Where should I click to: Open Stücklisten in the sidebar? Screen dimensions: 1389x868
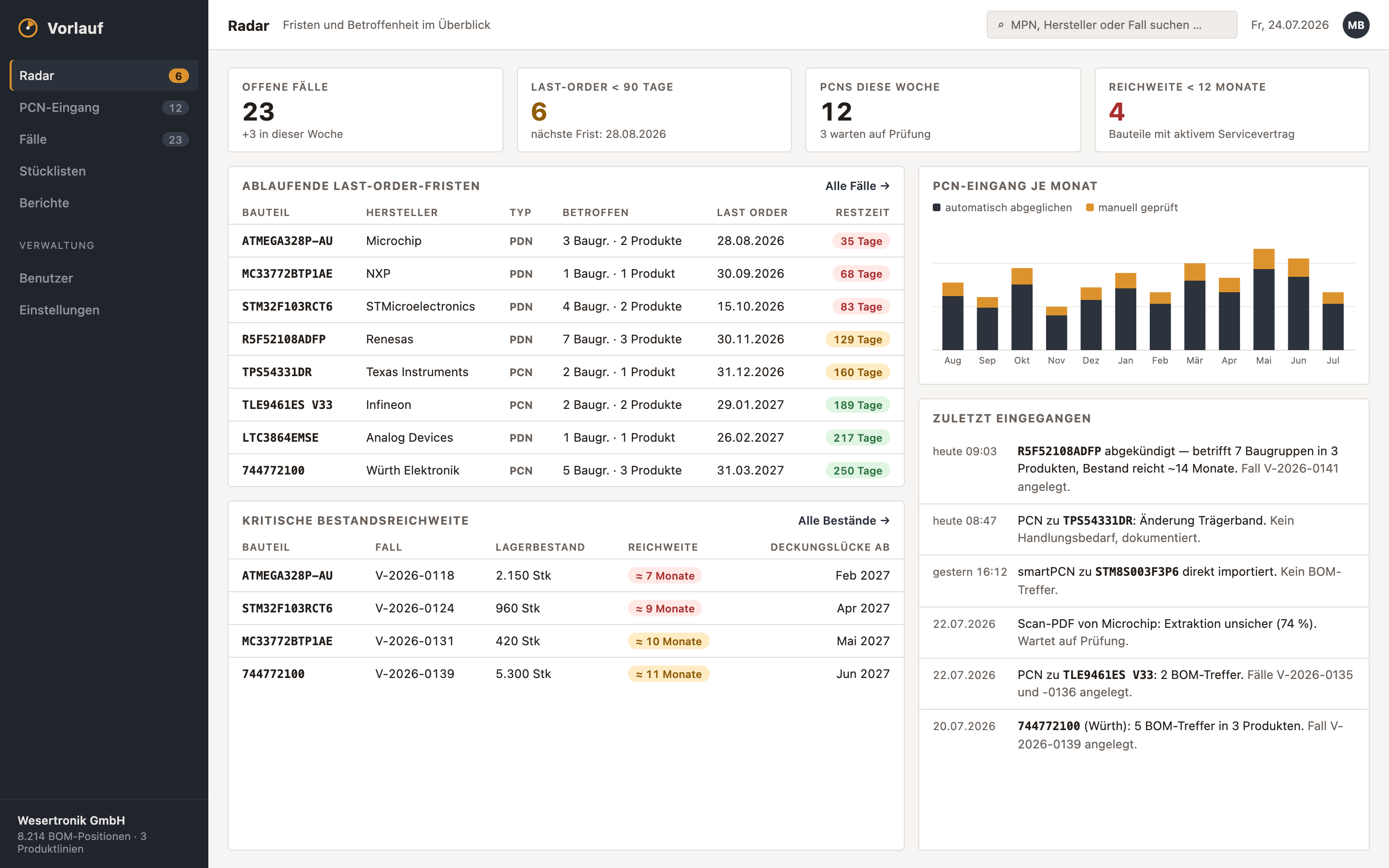(104, 171)
